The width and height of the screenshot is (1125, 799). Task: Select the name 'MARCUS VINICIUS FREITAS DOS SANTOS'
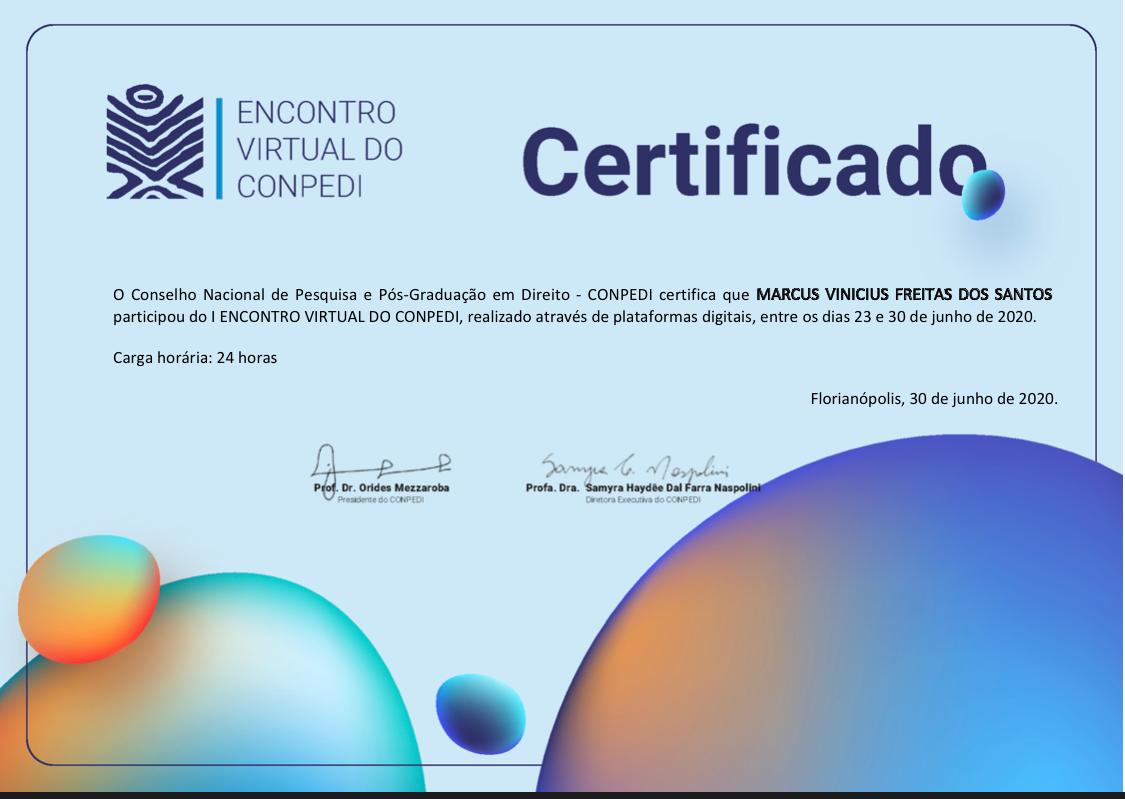coord(904,294)
